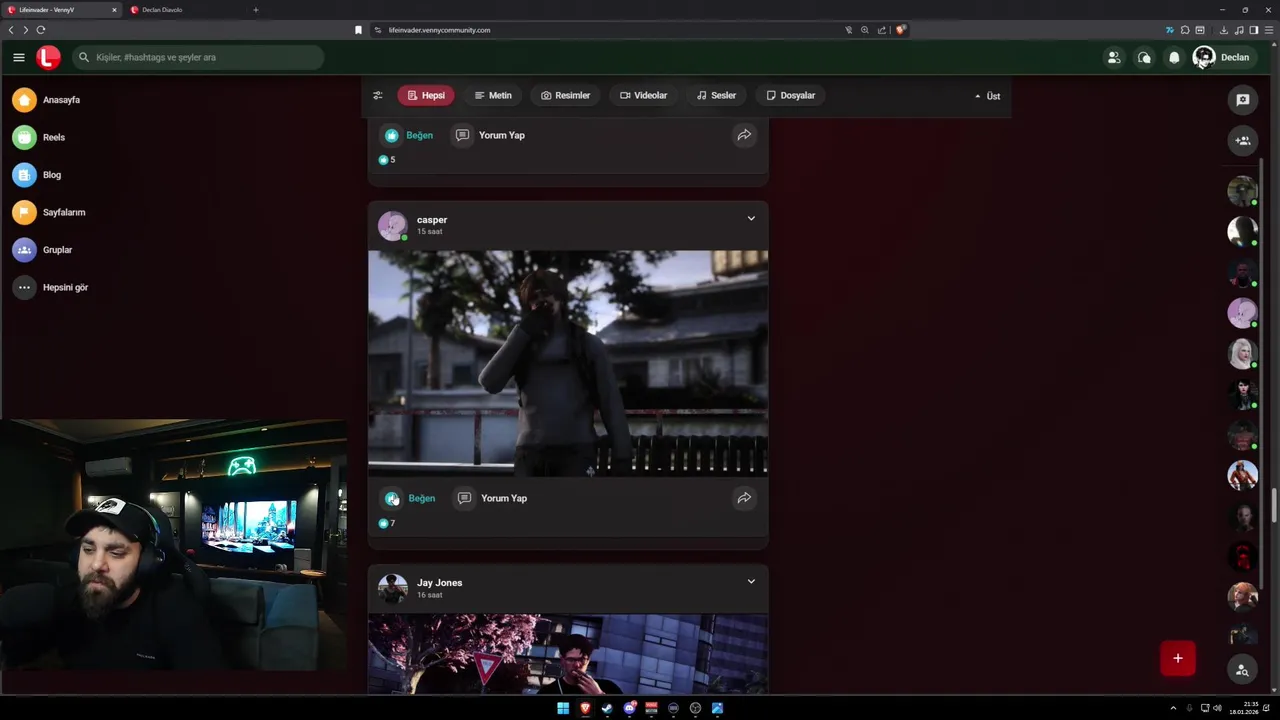Like the top post with 5 reactions
This screenshot has height=720, width=1280.
408,135
